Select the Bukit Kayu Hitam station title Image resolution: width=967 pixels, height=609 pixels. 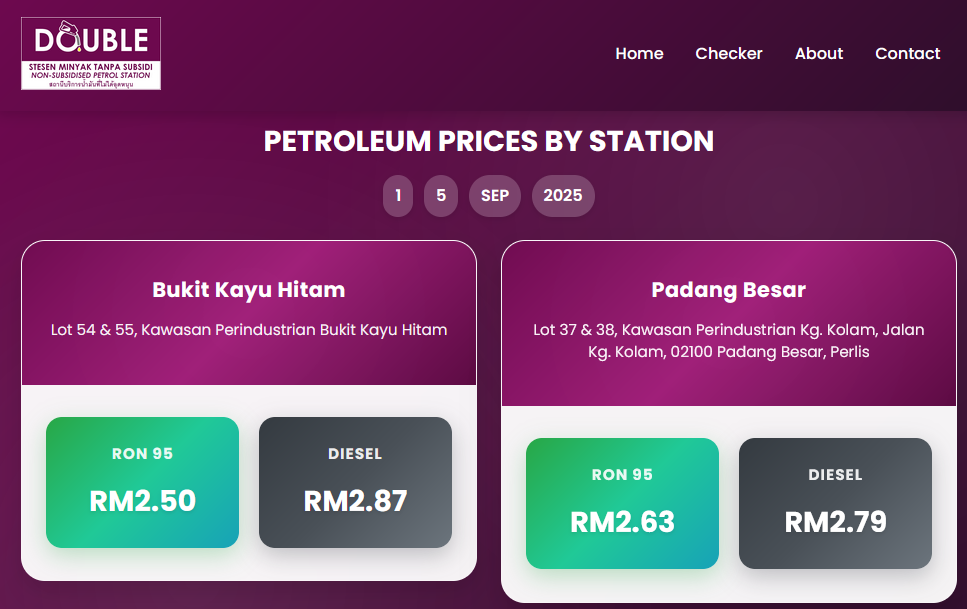pos(249,290)
